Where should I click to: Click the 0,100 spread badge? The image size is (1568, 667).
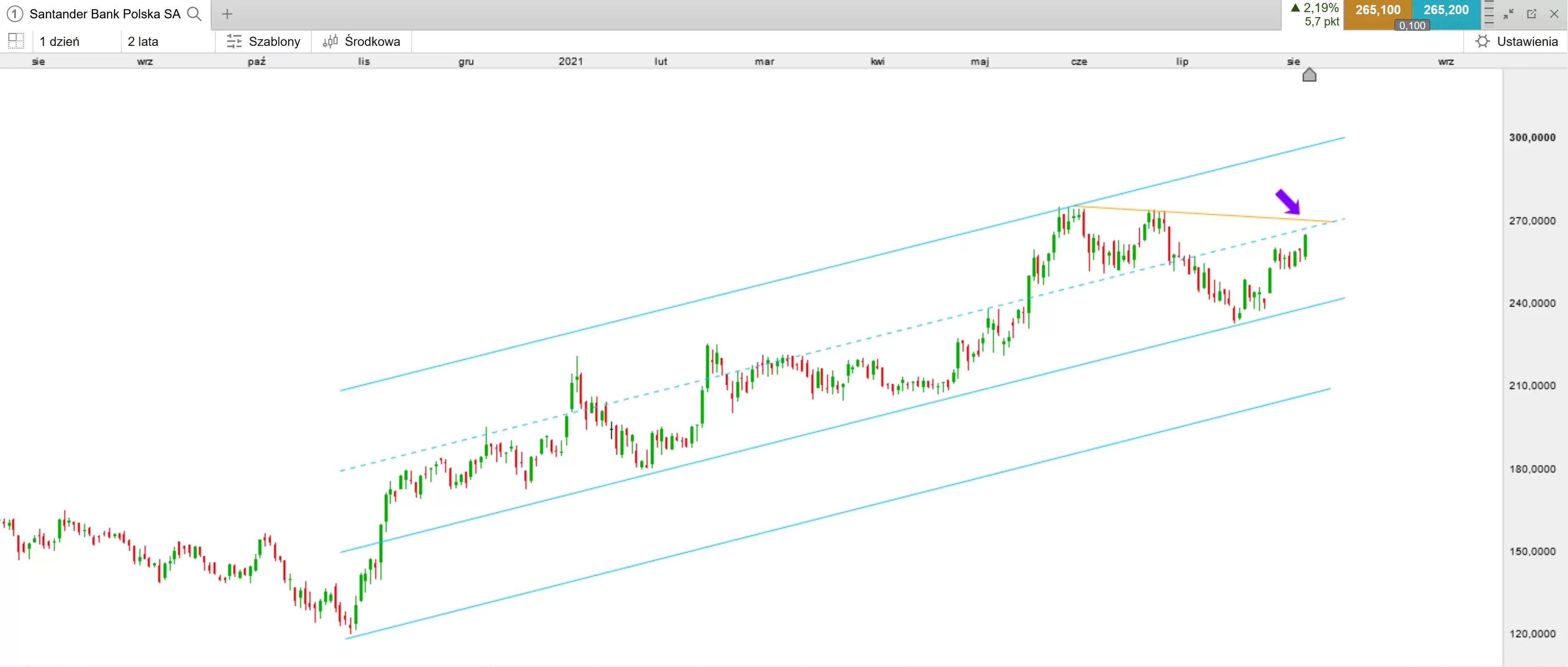point(1412,25)
